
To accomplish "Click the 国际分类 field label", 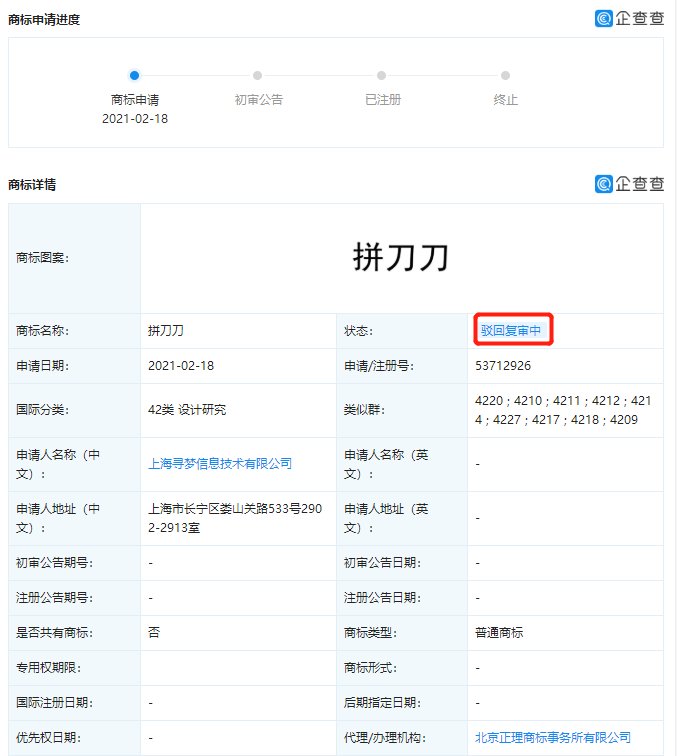I will [42, 409].
